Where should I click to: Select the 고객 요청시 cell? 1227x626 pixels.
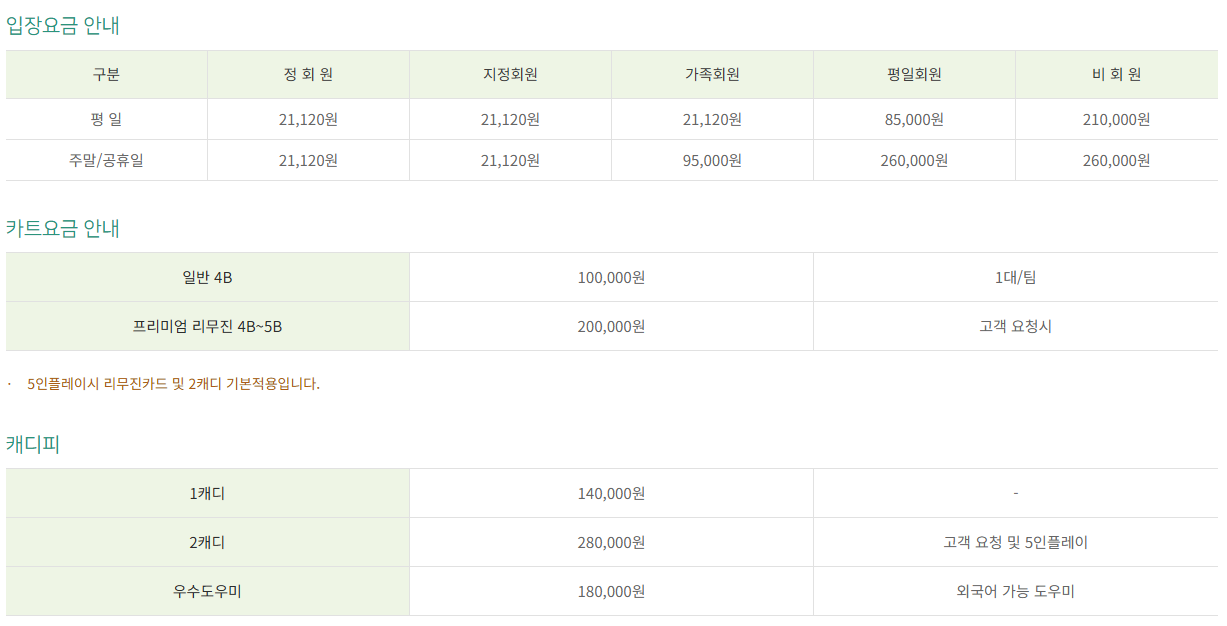1015,326
